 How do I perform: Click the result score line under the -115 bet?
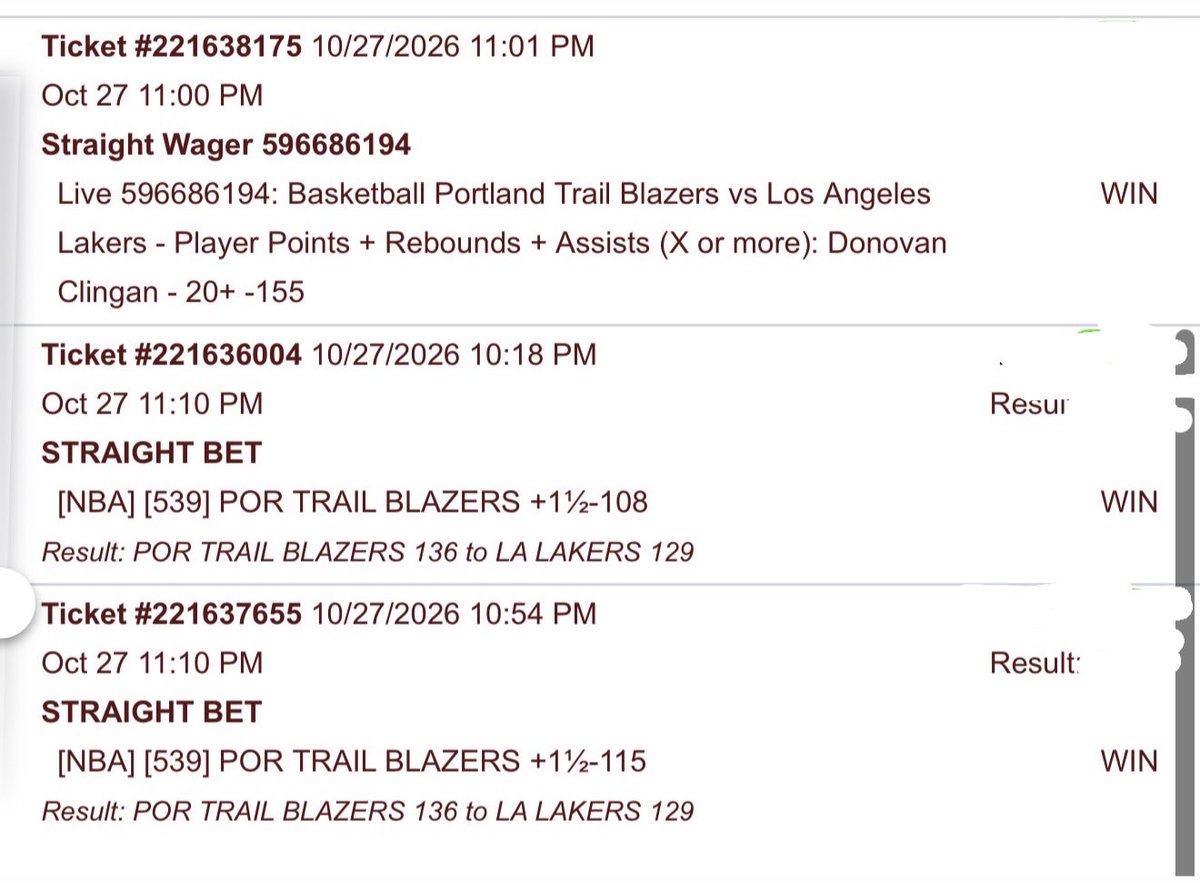tap(367, 810)
